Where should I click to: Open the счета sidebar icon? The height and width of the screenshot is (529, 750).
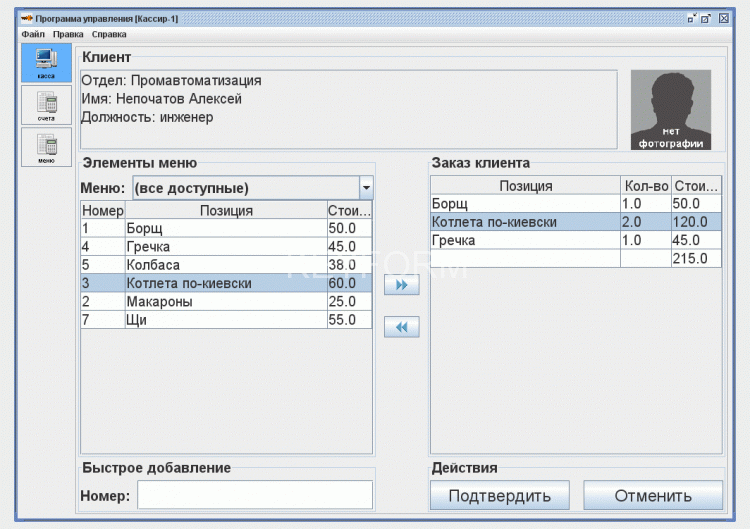click(x=46, y=104)
